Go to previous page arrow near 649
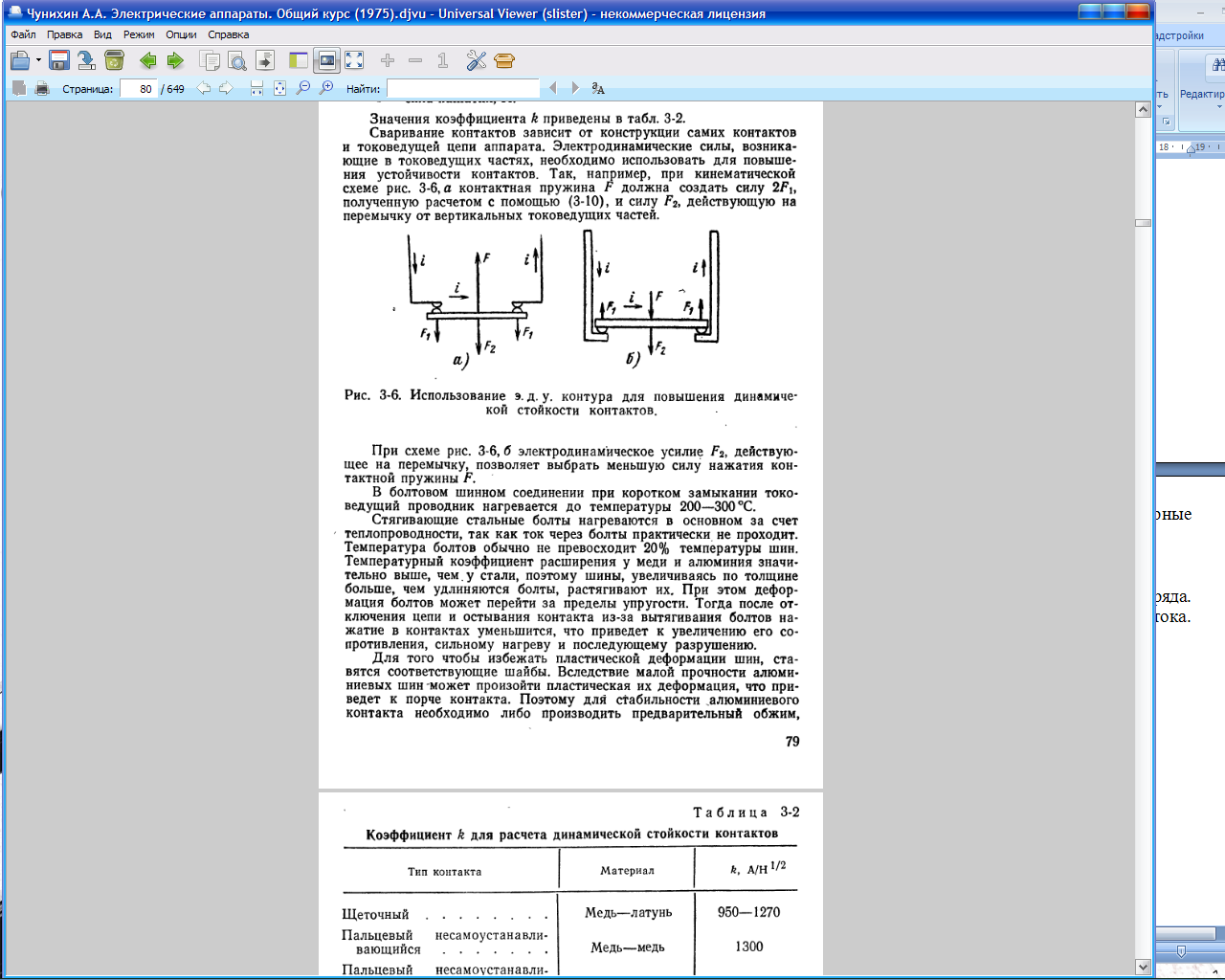Image resolution: width=1225 pixels, height=980 pixels. click(x=204, y=88)
